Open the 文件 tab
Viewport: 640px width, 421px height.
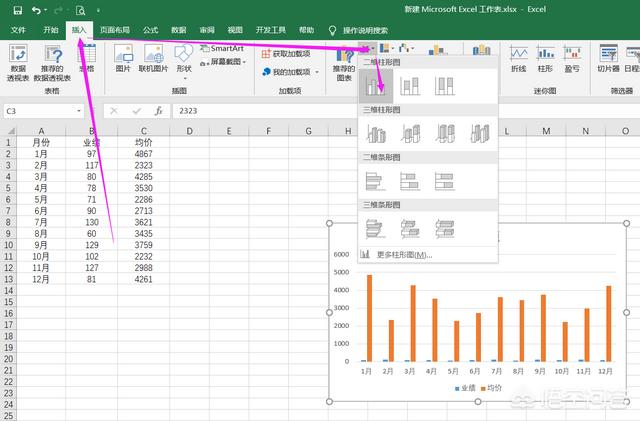coord(18,30)
